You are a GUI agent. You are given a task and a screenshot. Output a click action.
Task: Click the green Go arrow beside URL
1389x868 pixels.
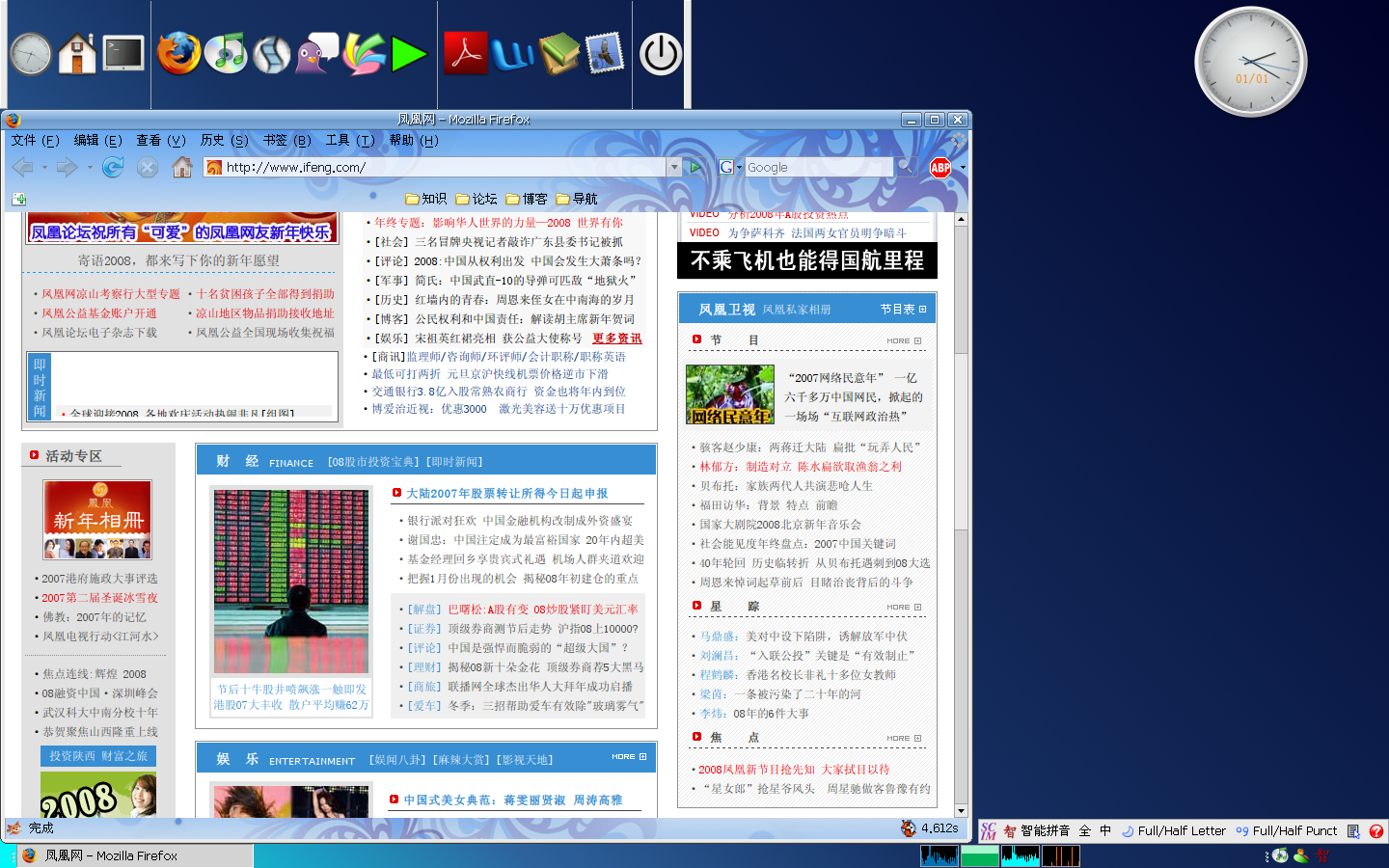(694, 167)
